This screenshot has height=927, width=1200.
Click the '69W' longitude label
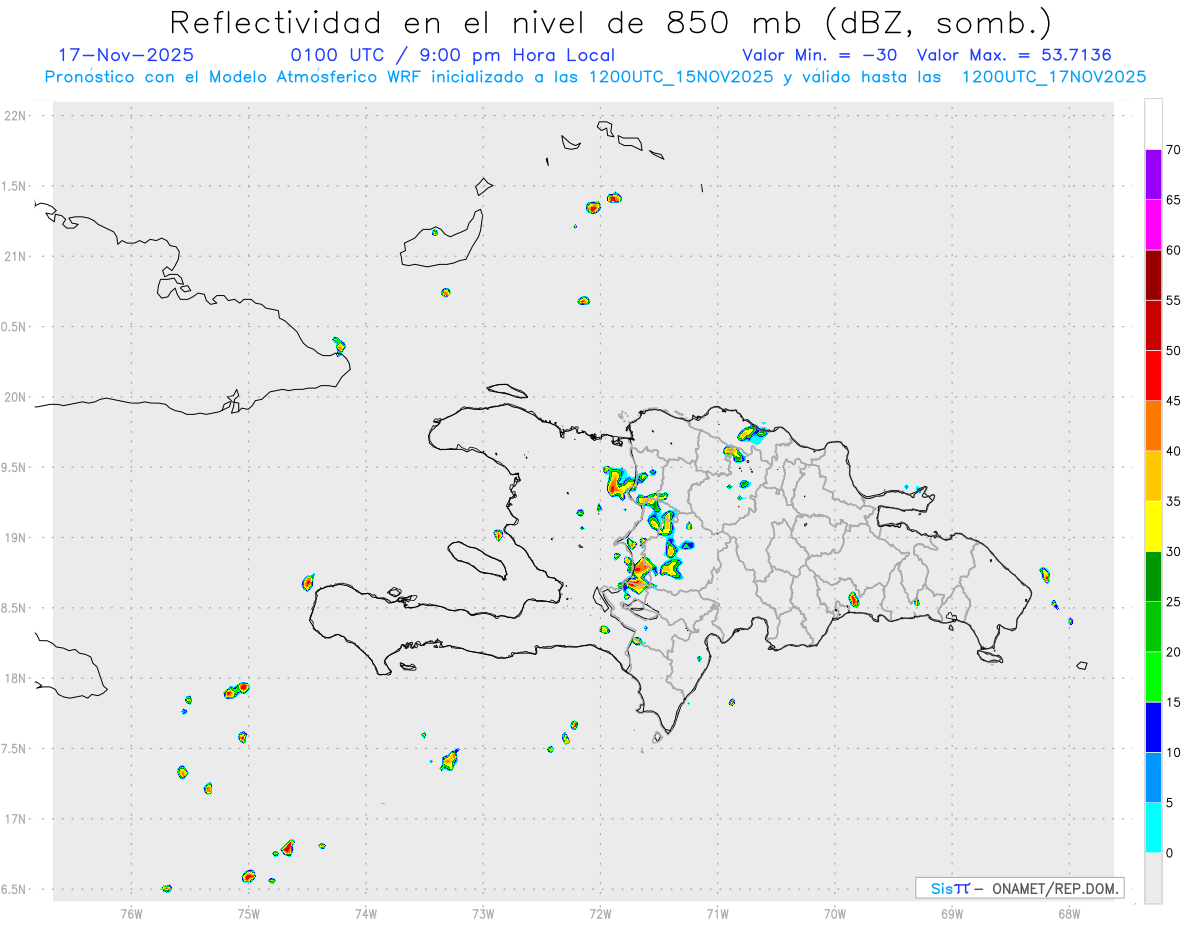click(x=952, y=913)
